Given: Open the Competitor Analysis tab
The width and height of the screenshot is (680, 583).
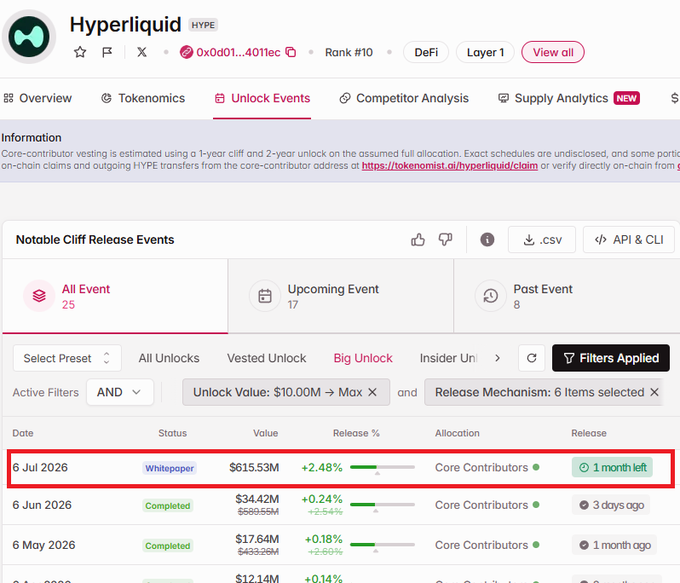Looking at the screenshot, I should tap(404, 98).
